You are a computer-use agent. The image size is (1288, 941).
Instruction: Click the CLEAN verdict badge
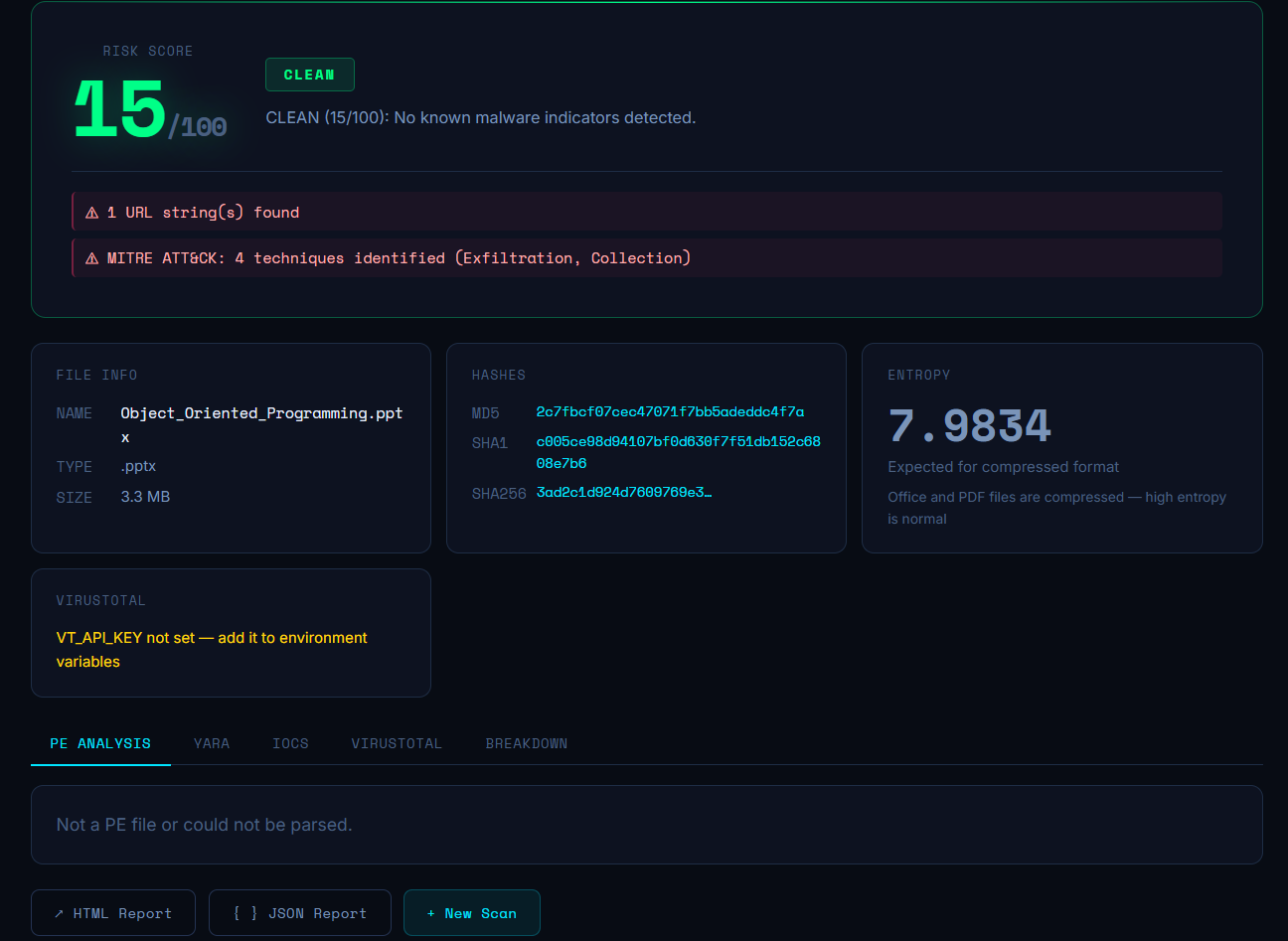coord(310,75)
